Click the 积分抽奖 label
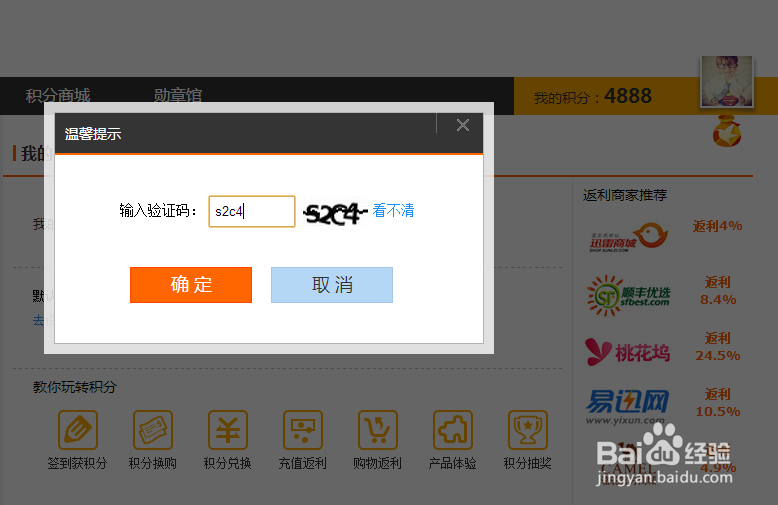The height and width of the screenshot is (505, 778). tap(528, 463)
